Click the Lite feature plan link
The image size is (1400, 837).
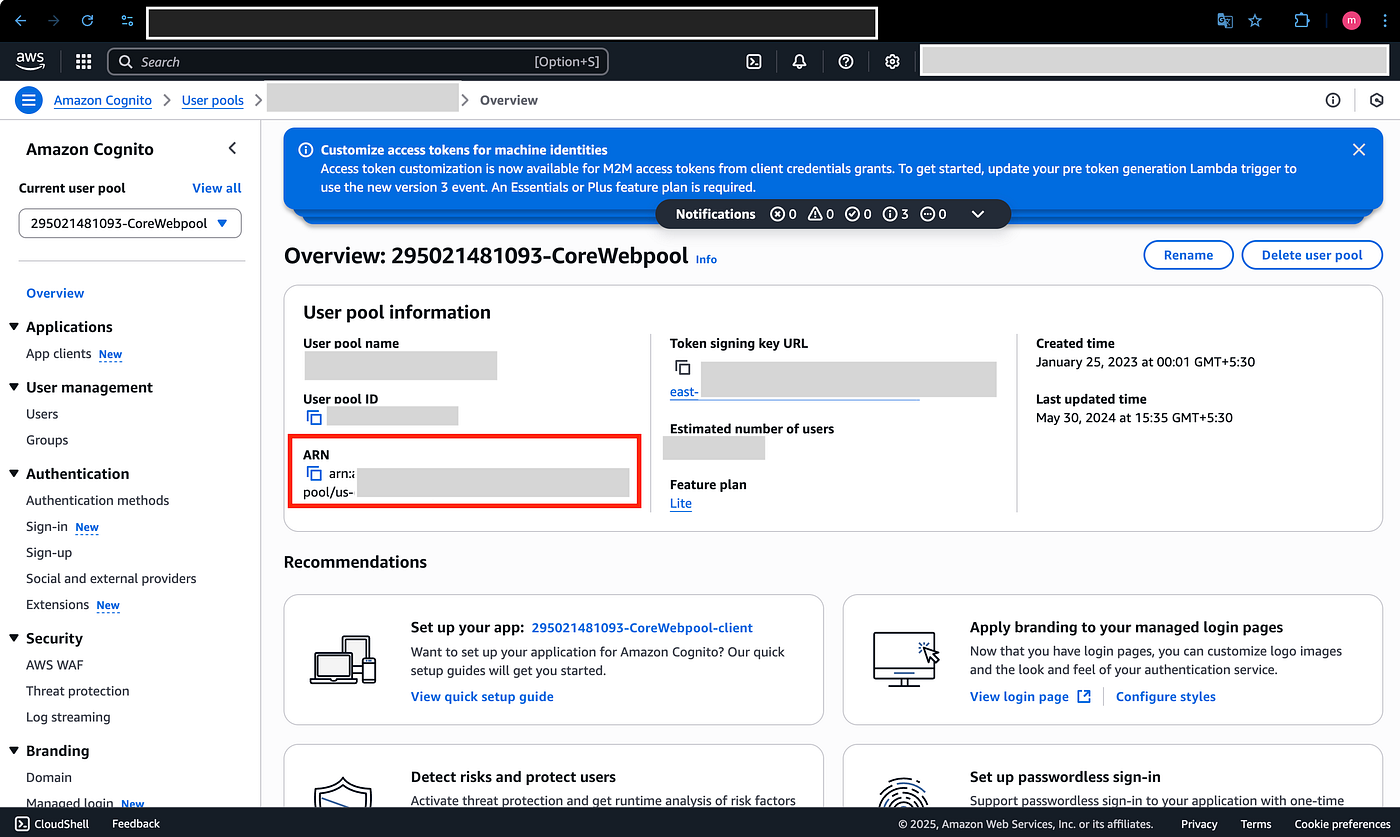point(681,503)
